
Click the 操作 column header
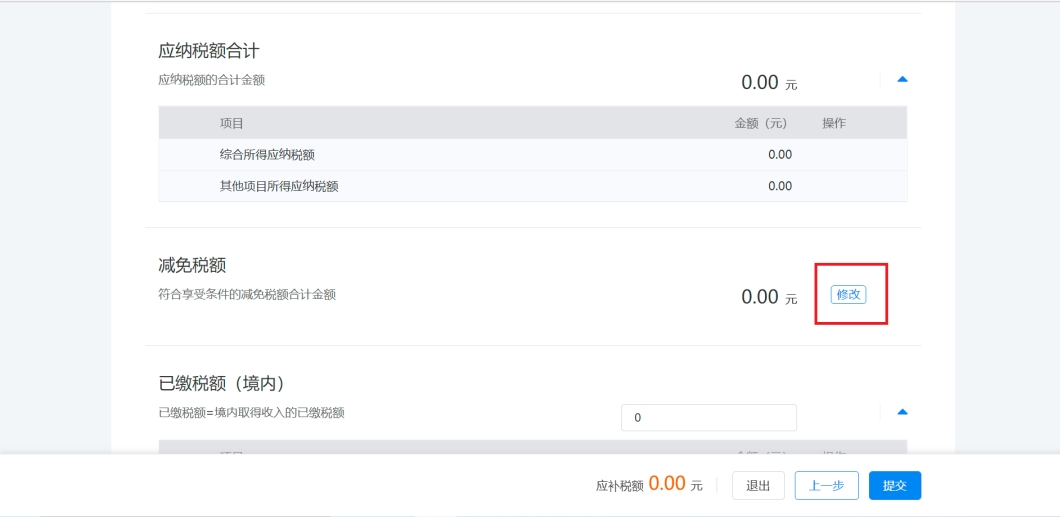(834, 123)
